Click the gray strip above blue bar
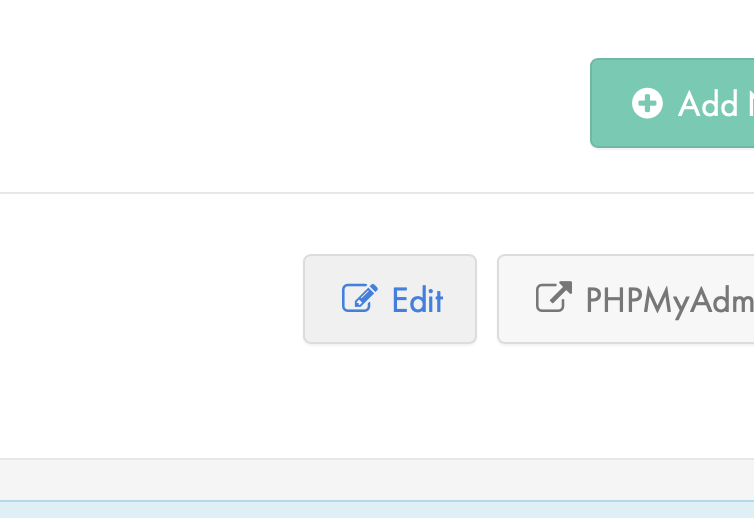The width and height of the screenshot is (754, 518). coord(377,480)
